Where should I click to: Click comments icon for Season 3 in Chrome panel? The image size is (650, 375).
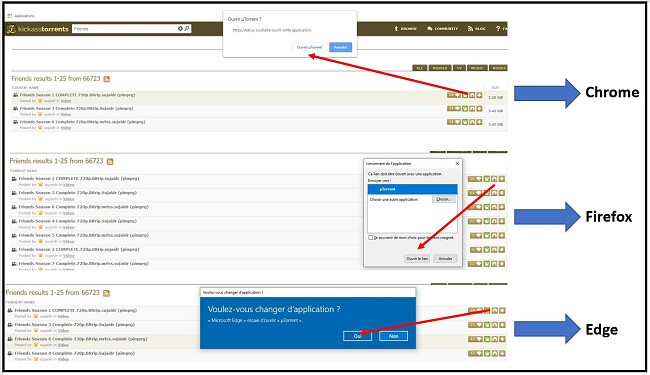pyautogui.click(x=454, y=109)
